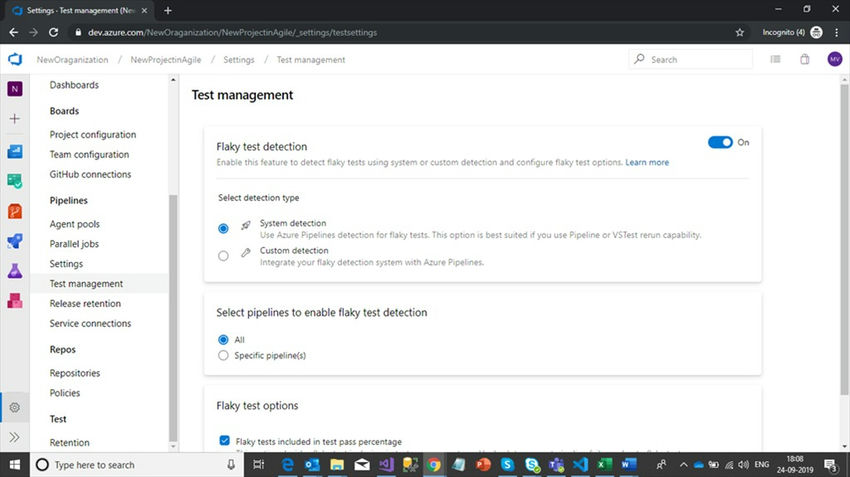The width and height of the screenshot is (850, 477).
Task: Open Microsoft Teams from taskbar
Action: [x=556, y=465]
